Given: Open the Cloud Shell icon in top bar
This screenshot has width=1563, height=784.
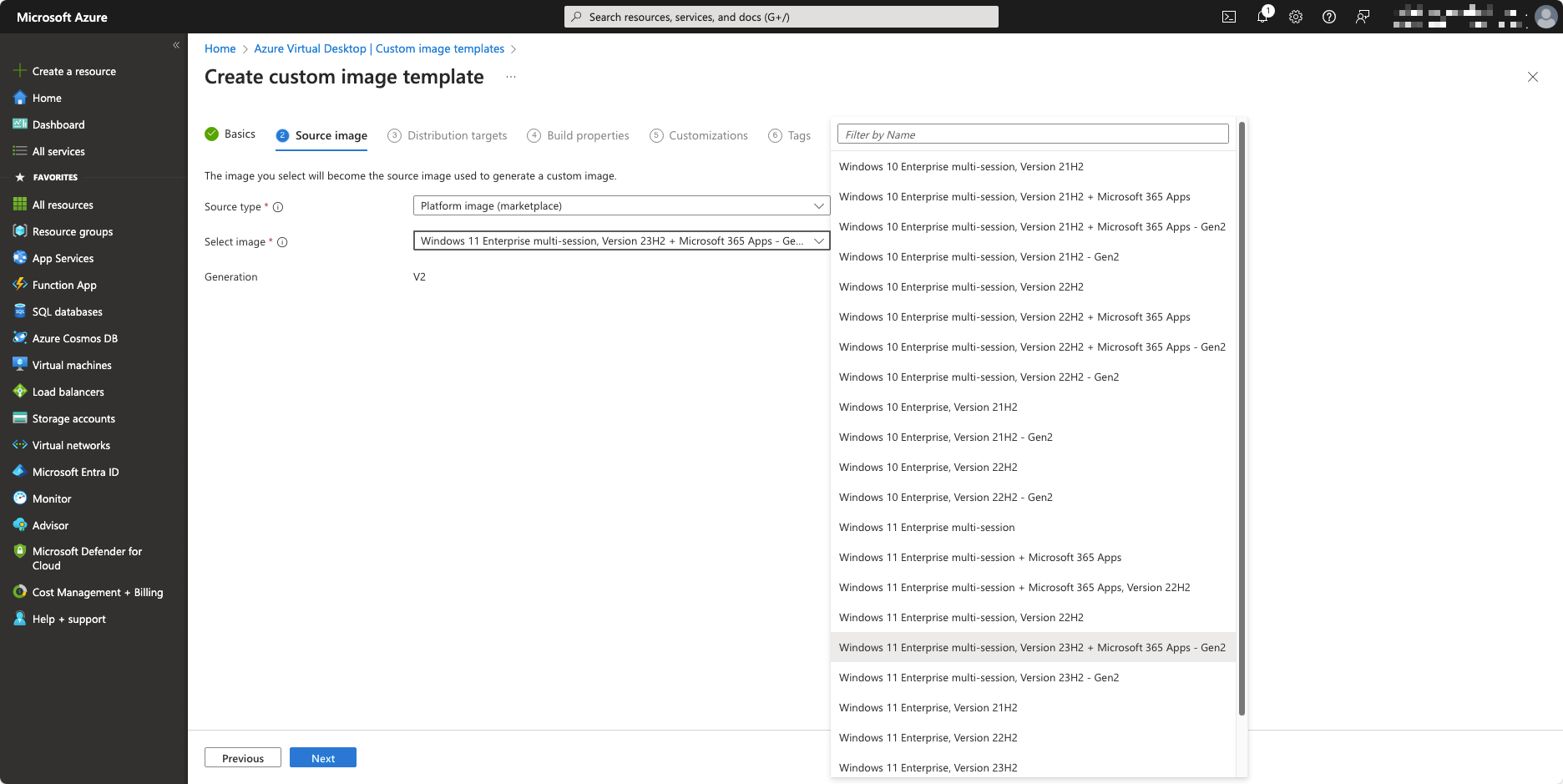Looking at the screenshot, I should [x=1229, y=17].
